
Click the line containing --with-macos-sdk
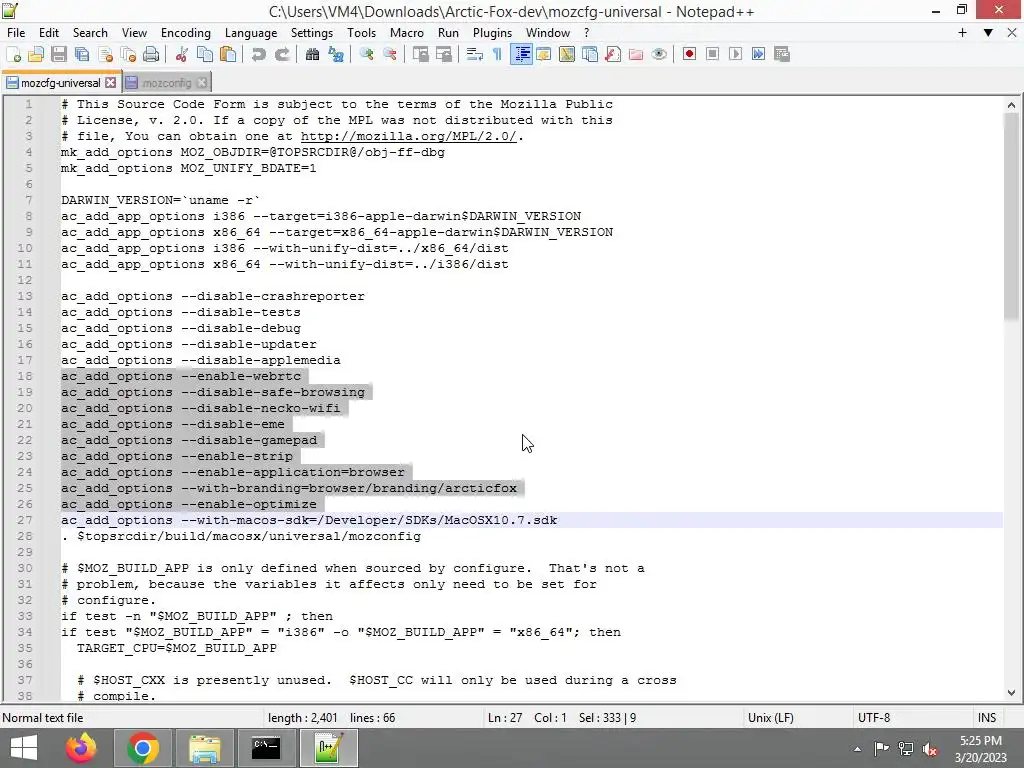309,520
